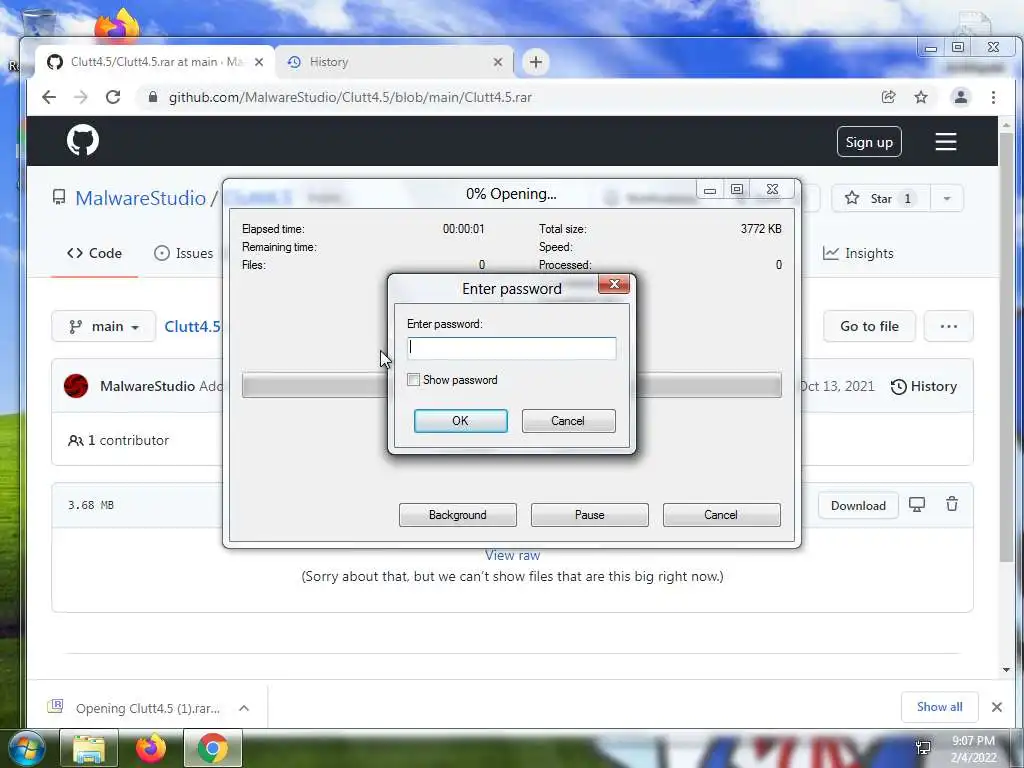
Task: Bookmark this tab with the star icon
Action: tap(921, 97)
